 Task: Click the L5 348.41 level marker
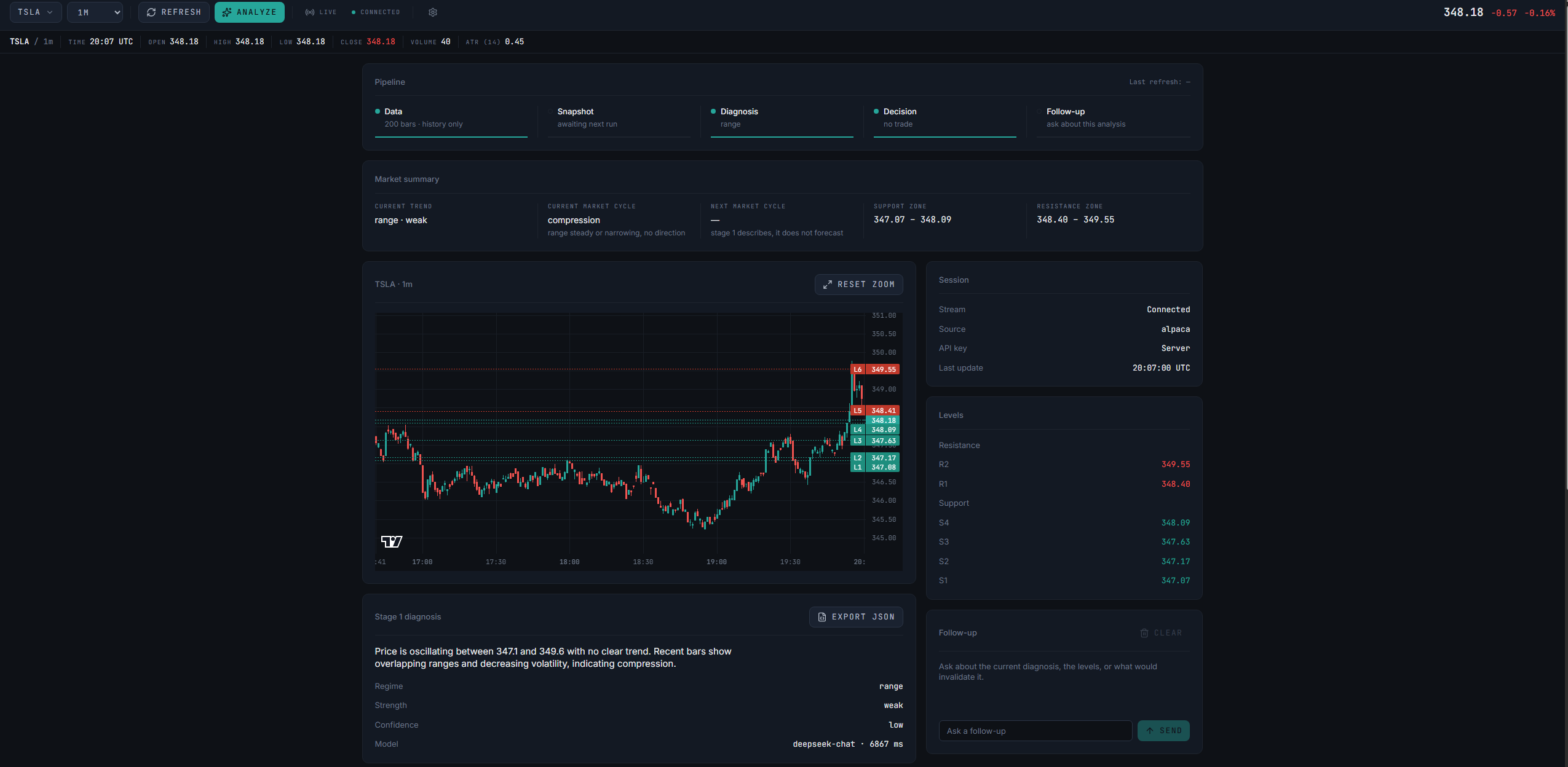875,411
